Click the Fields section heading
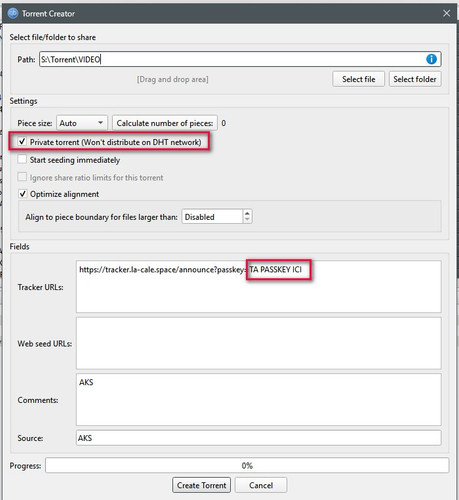This screenshot has width=459, height=500. coord(19,246)
